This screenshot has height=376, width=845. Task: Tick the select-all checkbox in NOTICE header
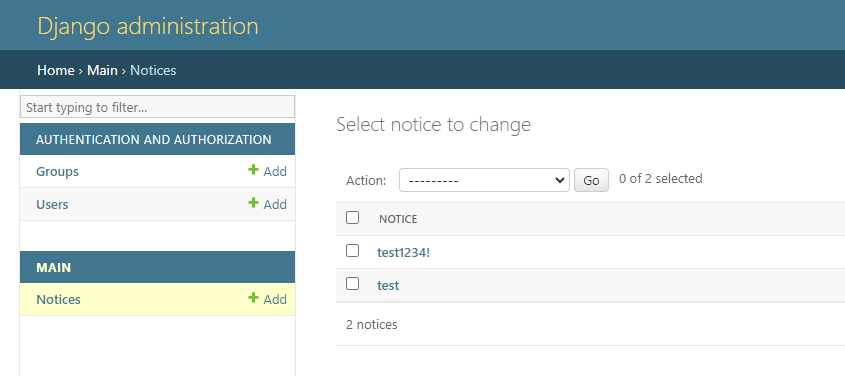click(352, 218)
